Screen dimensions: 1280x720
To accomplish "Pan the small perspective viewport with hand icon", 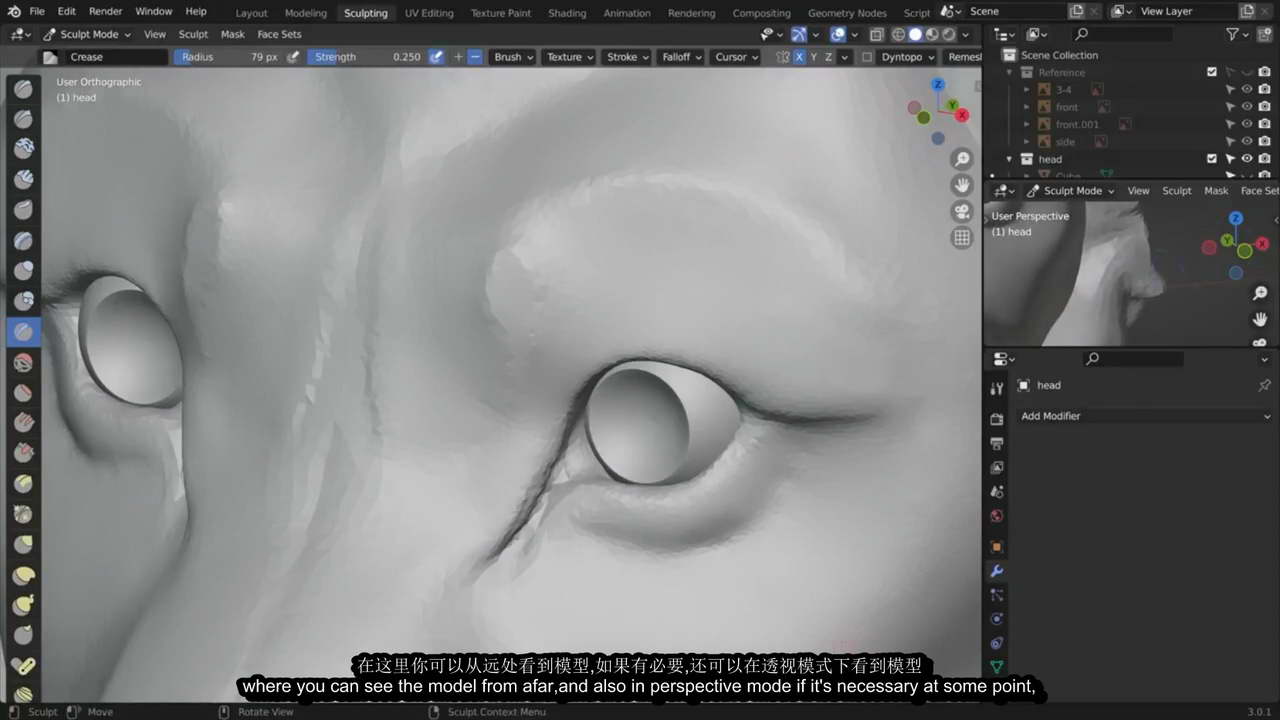I will coord(1261,319).
